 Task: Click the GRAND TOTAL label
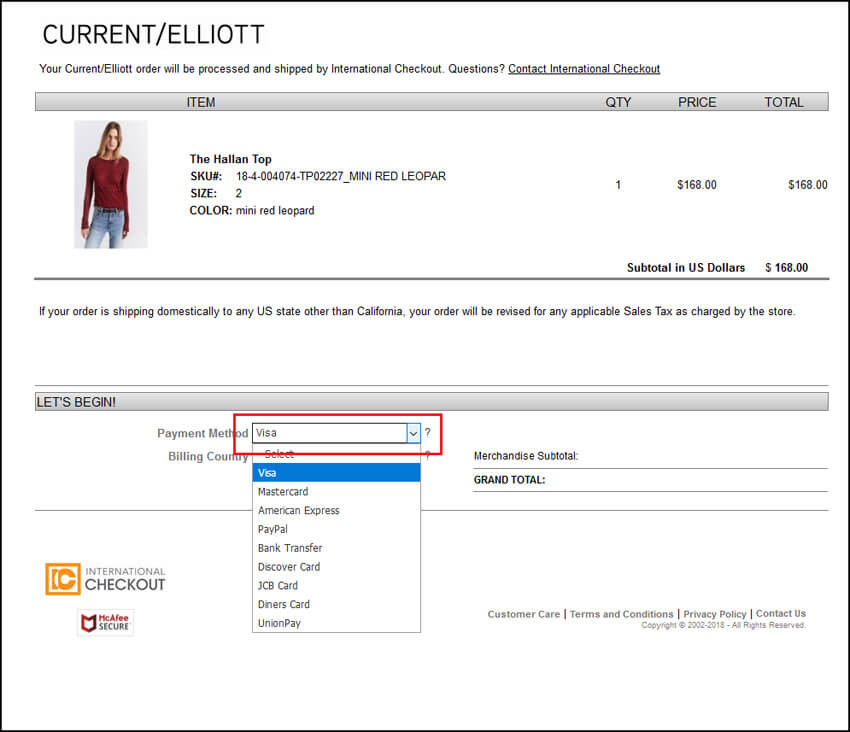(x=509, y=480)
